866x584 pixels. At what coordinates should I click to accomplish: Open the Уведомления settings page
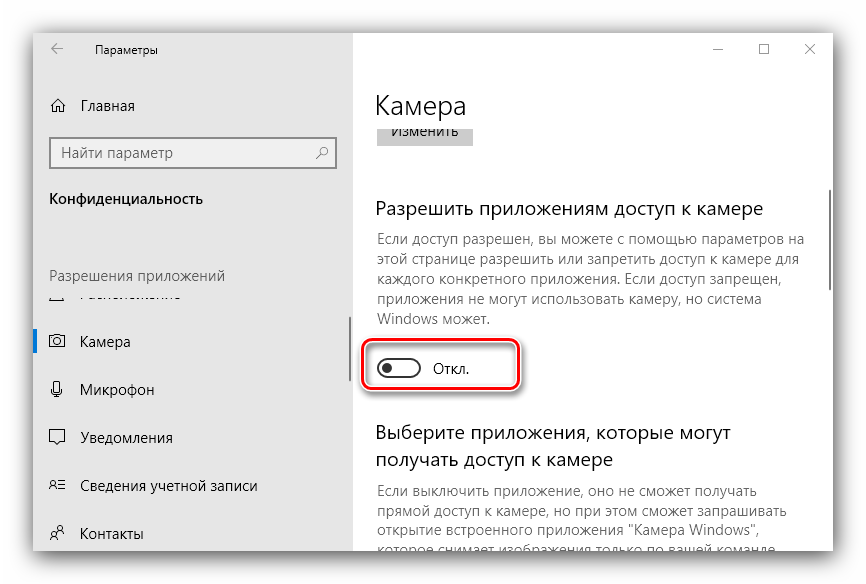pos(126,438)
